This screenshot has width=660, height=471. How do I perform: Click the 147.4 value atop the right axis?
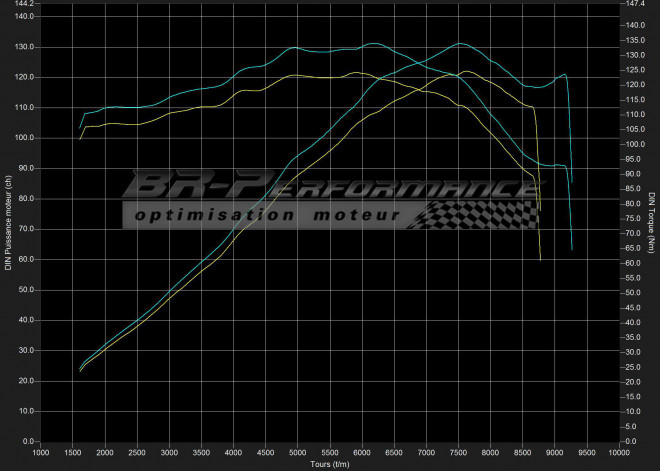coord(634,4)
